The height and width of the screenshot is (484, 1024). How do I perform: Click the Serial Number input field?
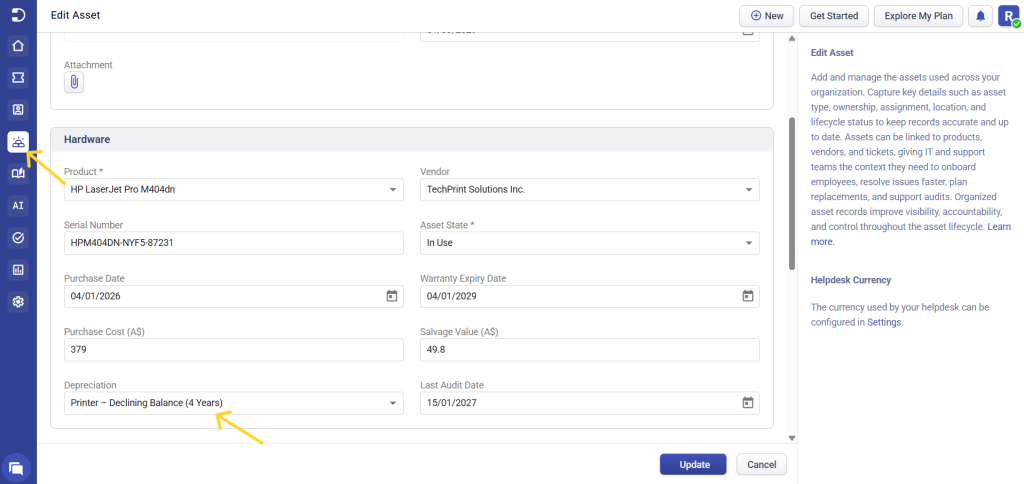[x=234, y=242]
